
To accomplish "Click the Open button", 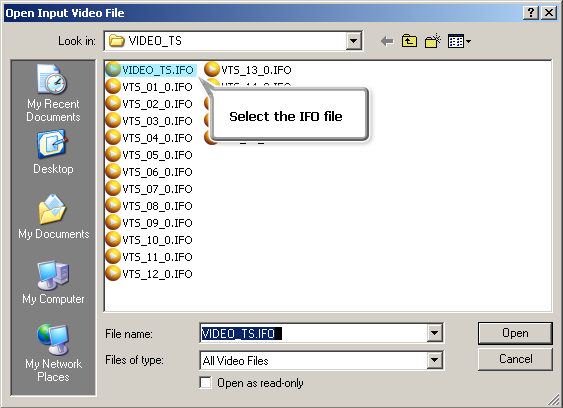I will tap(515, 333).
